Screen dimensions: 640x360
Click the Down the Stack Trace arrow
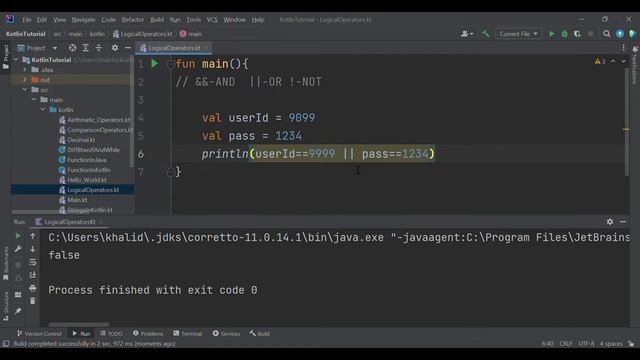click(33, 249)
